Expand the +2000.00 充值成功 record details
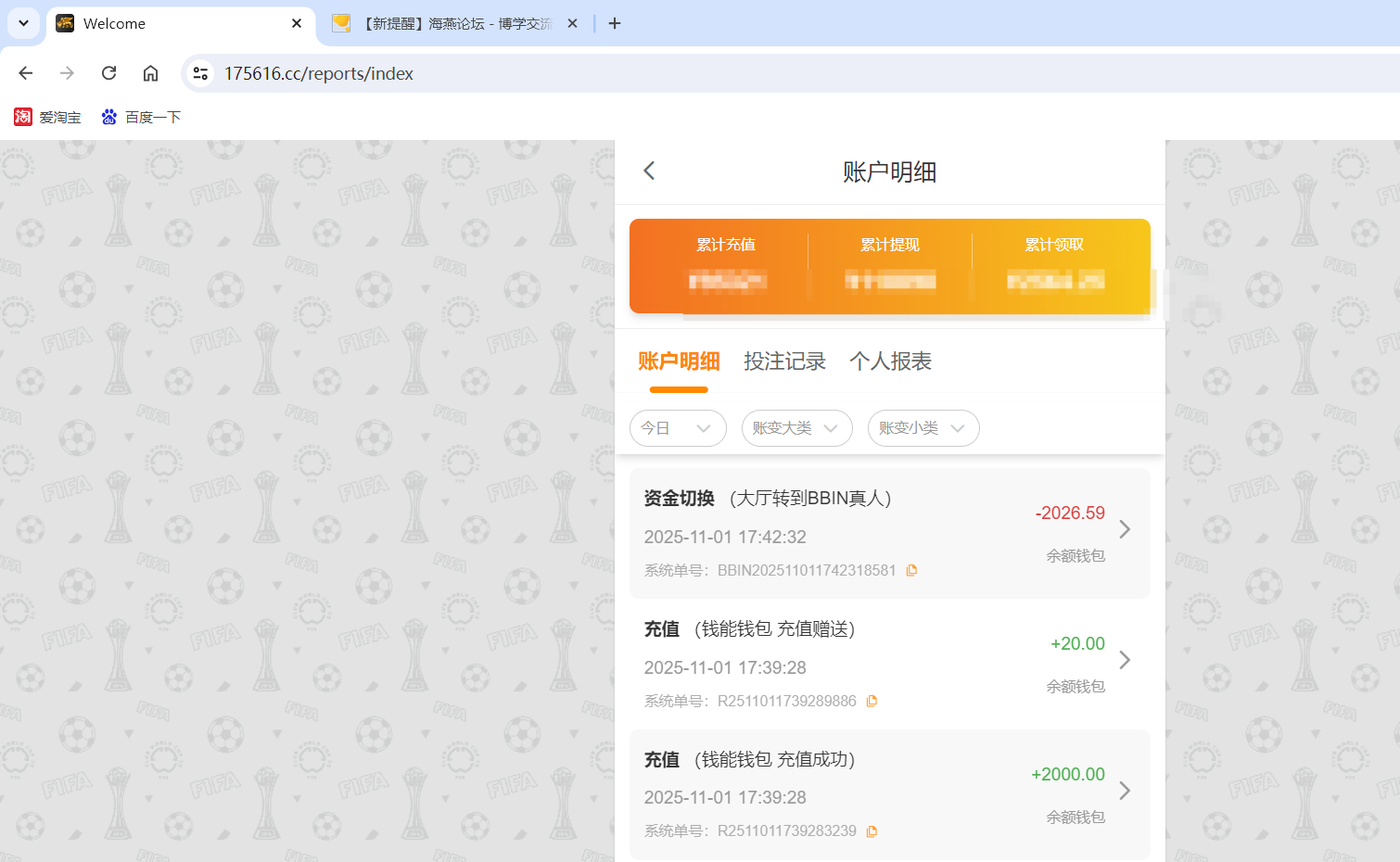1400x862 pixels. (1125, 791)
